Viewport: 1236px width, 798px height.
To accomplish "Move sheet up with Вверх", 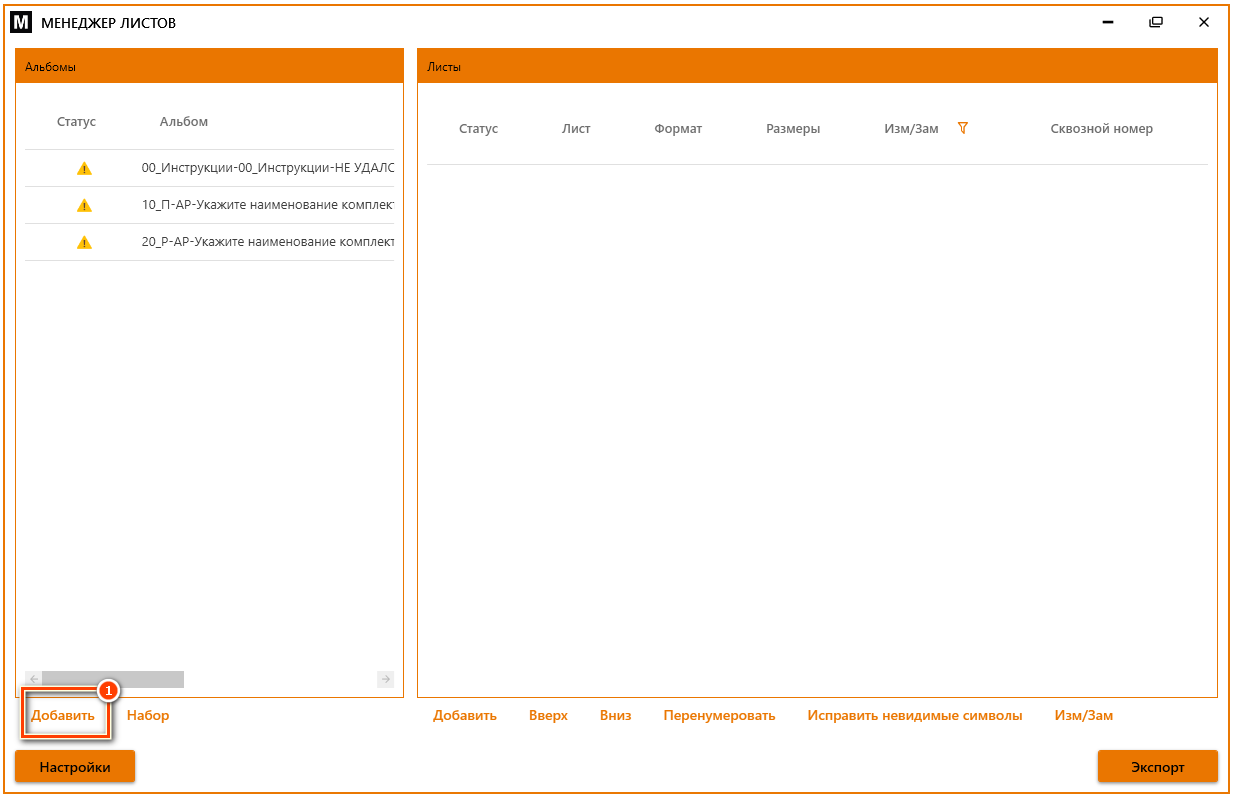I will pos(548,715).
